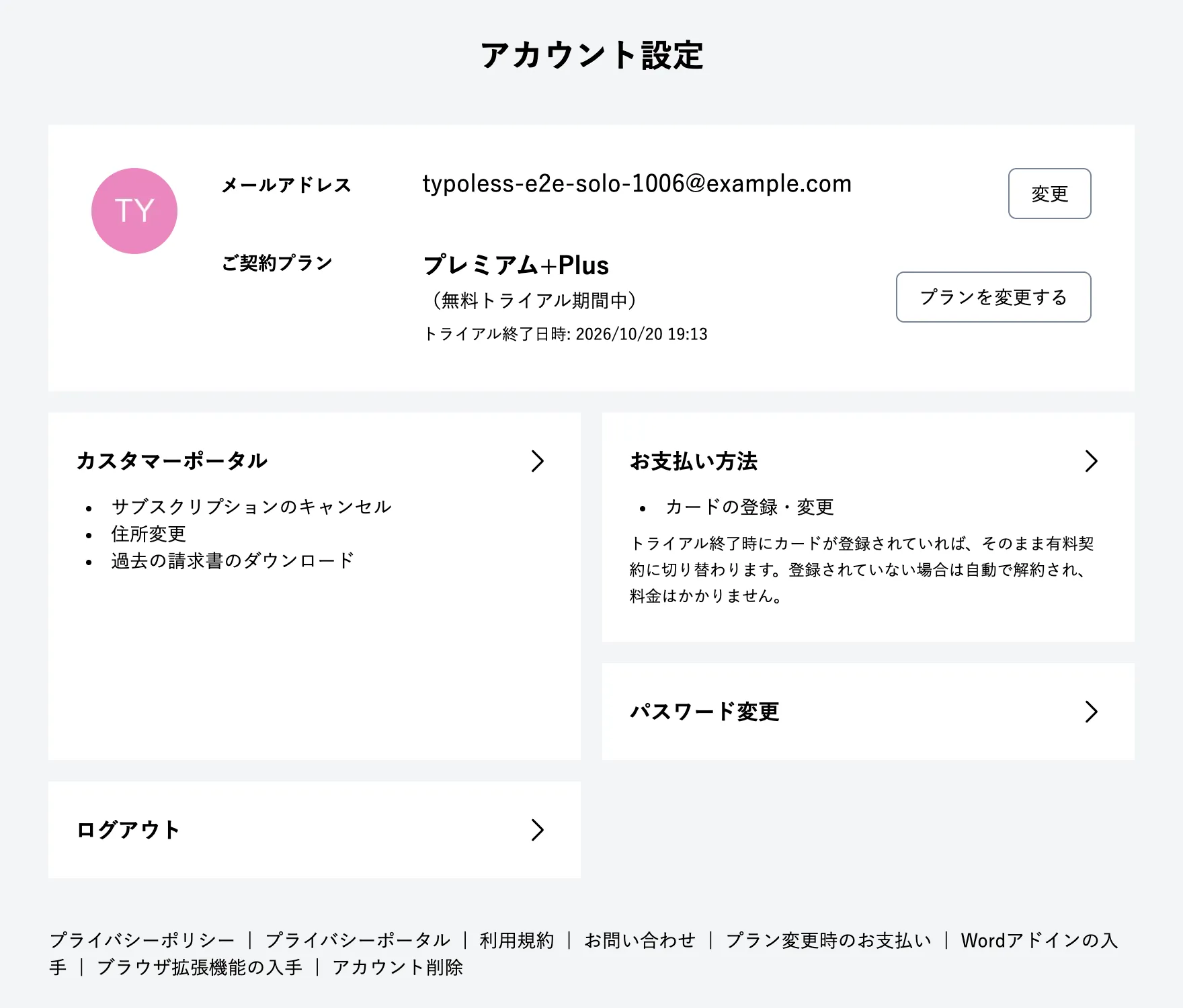Click the カードの登録・変更 list item
Image resolution: width=1183 pixels, height=1008 pixels.
pyautogui.click(x=749, y=507)
